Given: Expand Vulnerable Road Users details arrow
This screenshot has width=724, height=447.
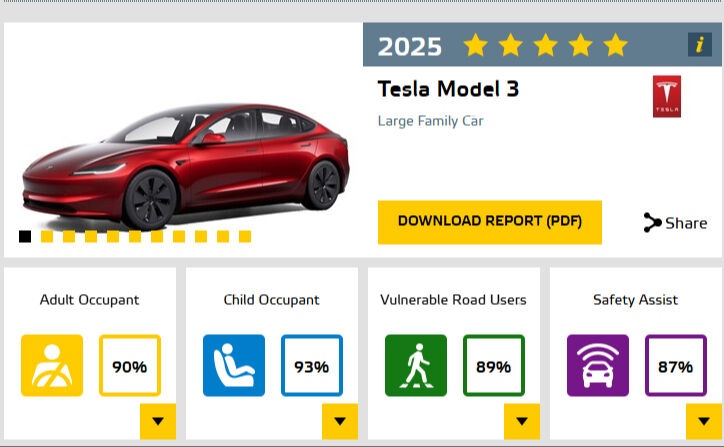Looking at the screenshot, I should (x=521, y=421).
